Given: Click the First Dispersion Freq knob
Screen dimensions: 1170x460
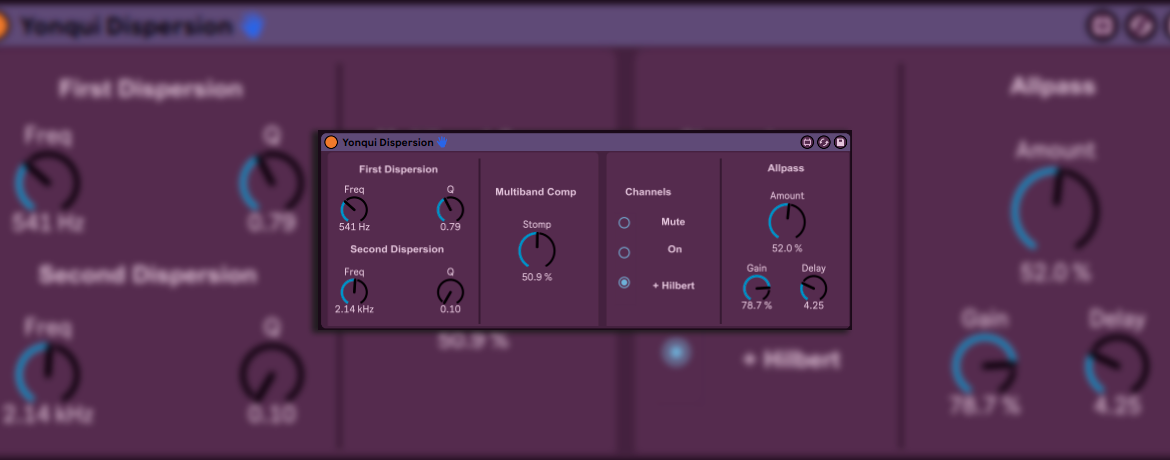Looking at the screenshot, I should click(354, 210).
